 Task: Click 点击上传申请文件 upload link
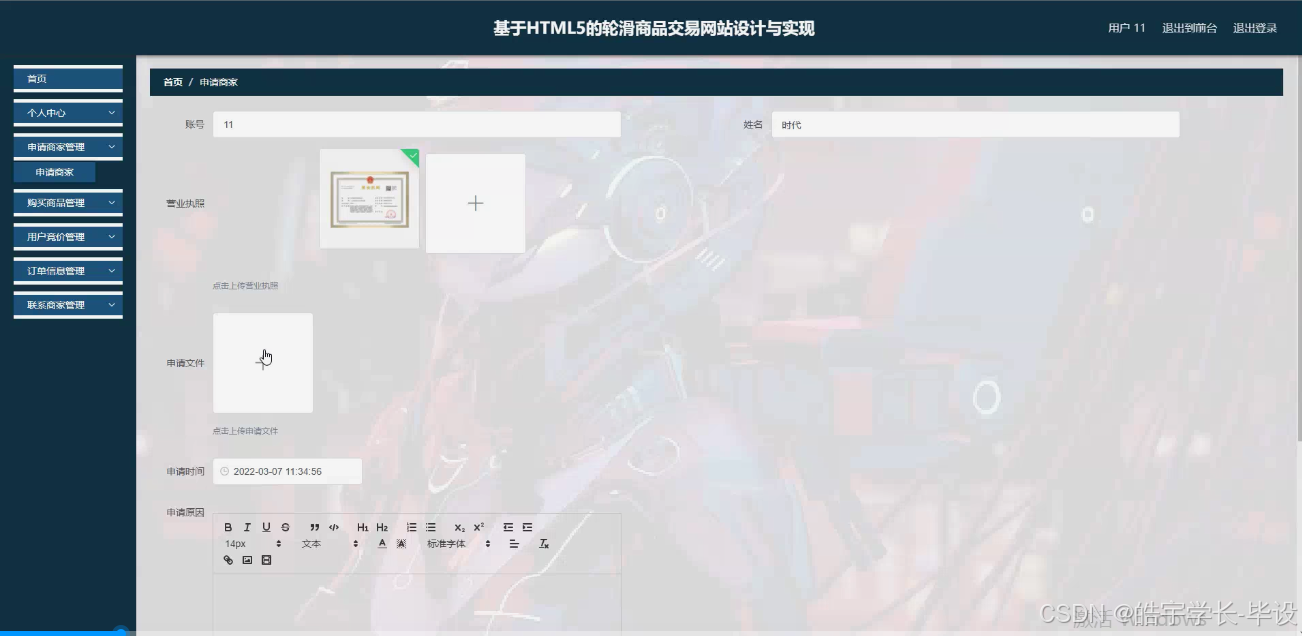click(243, 430)
